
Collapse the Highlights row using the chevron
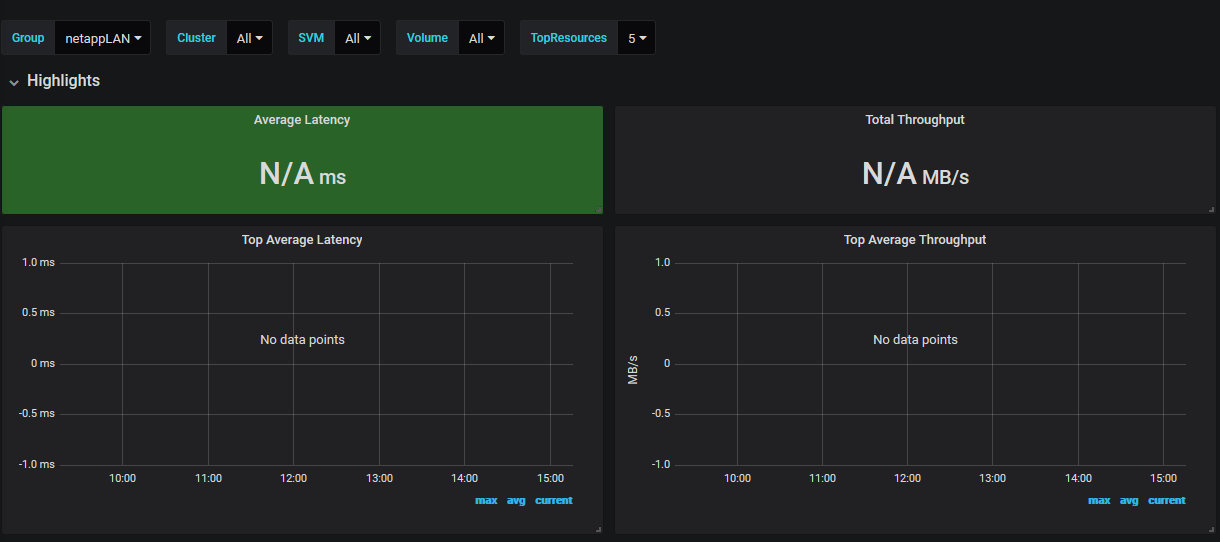pyautogui.click(x=14, y=82)
